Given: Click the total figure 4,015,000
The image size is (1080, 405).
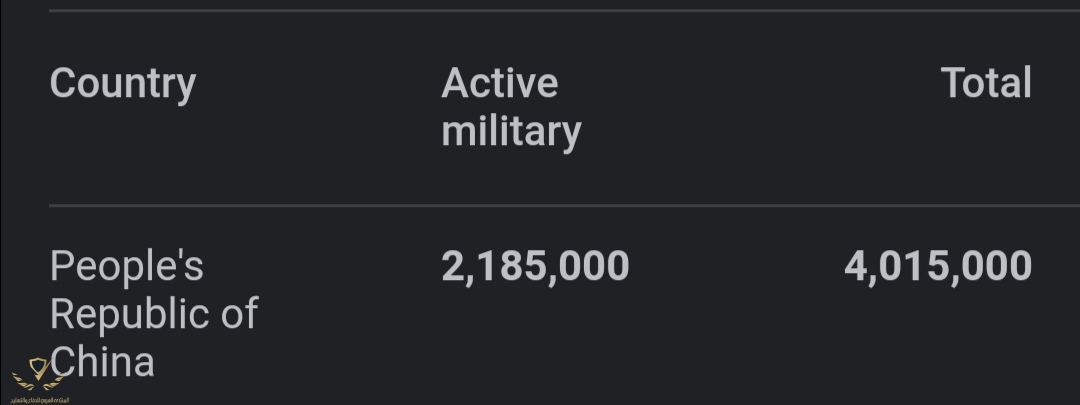Looking at the screenshot, I should coord(937,266).
